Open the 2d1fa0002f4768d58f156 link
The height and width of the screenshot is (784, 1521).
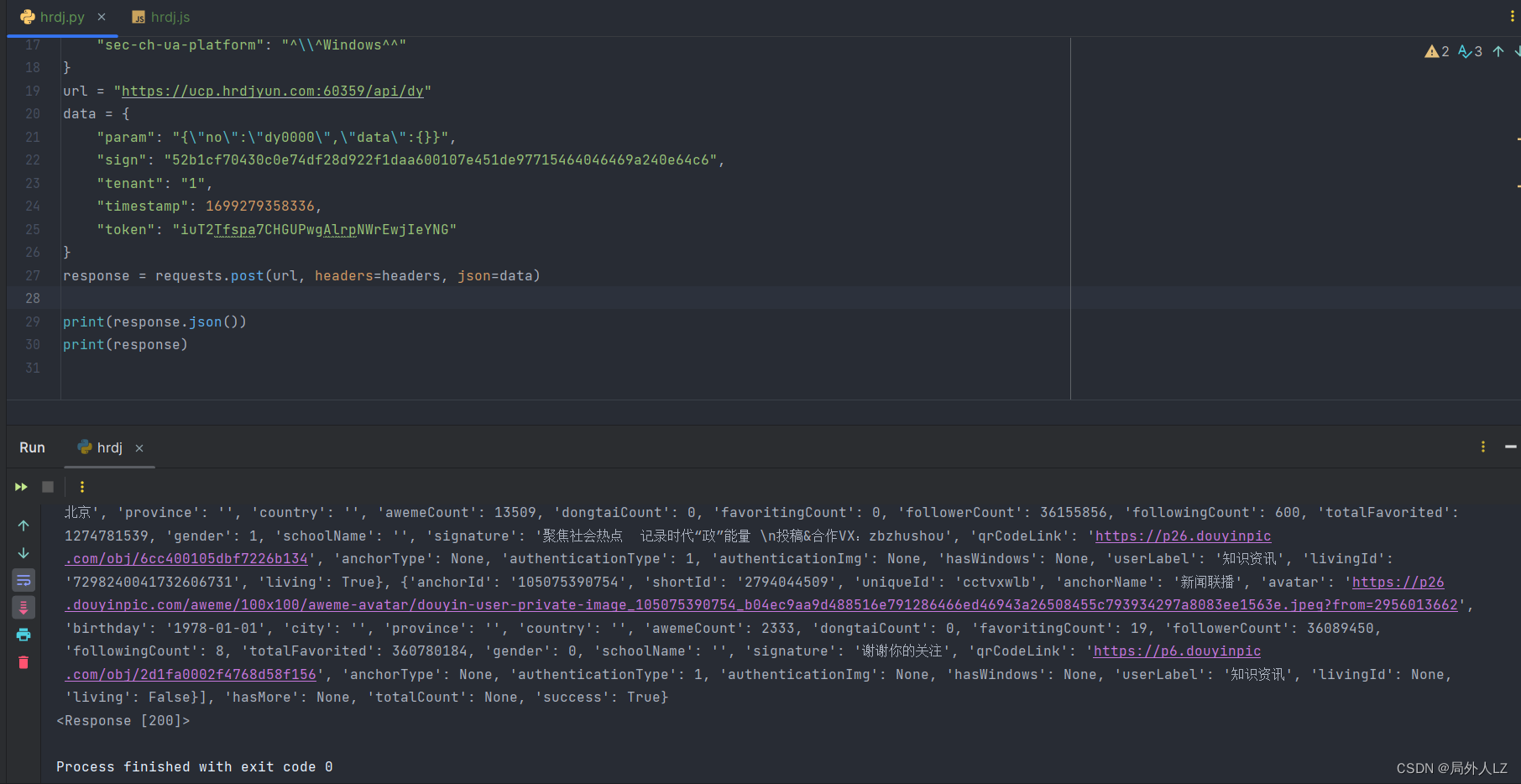coord(191,674)
